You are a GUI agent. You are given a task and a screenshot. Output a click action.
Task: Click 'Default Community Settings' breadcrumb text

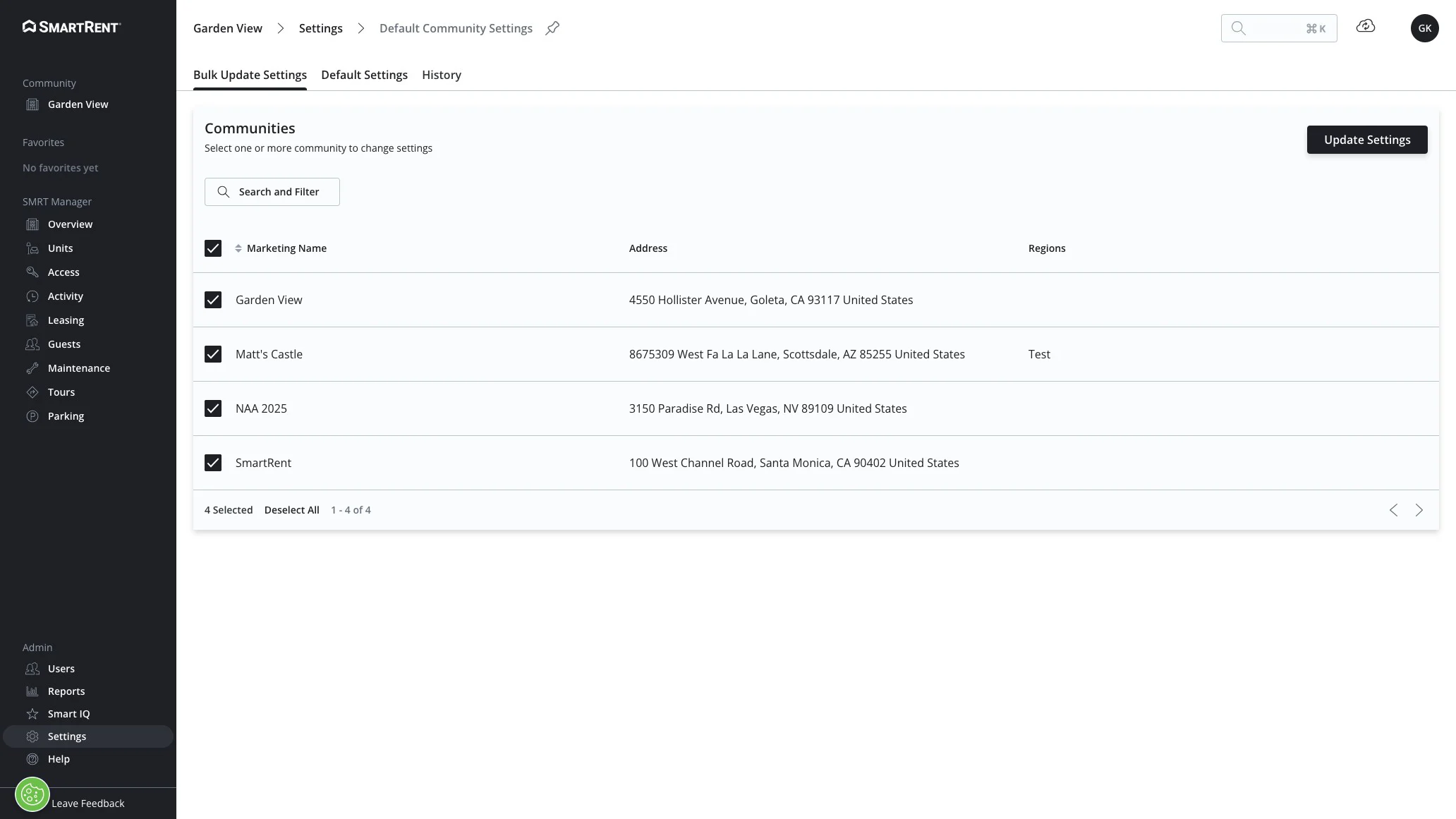456,28
